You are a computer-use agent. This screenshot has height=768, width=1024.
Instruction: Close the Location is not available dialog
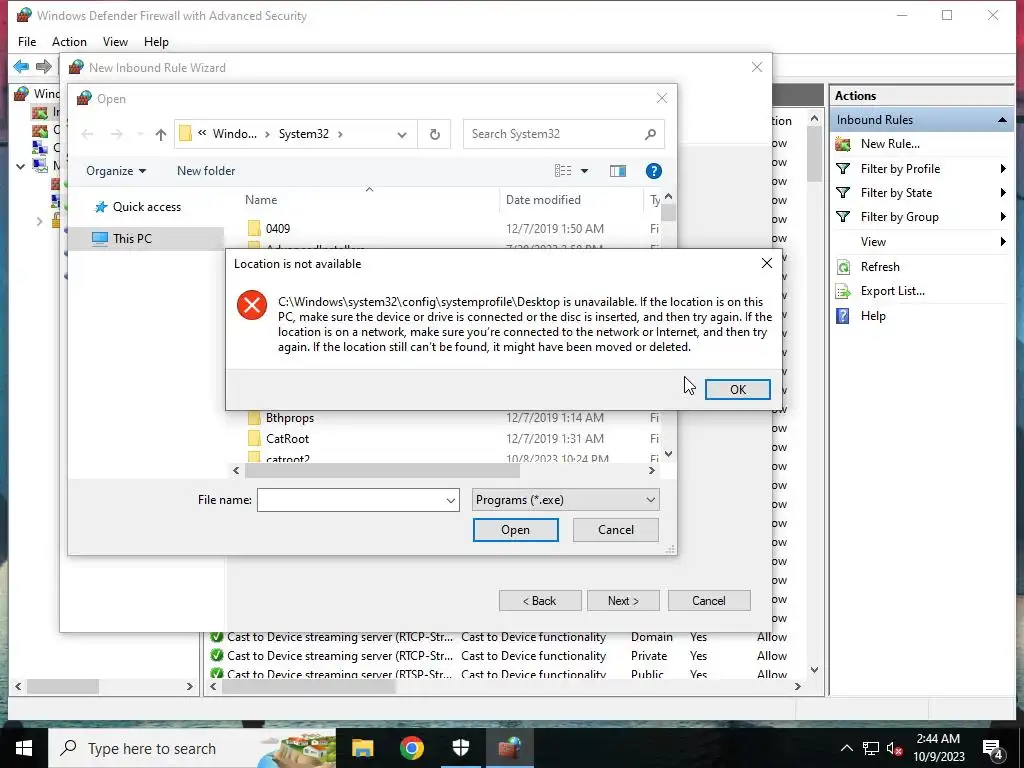click(x=767, y=263)
